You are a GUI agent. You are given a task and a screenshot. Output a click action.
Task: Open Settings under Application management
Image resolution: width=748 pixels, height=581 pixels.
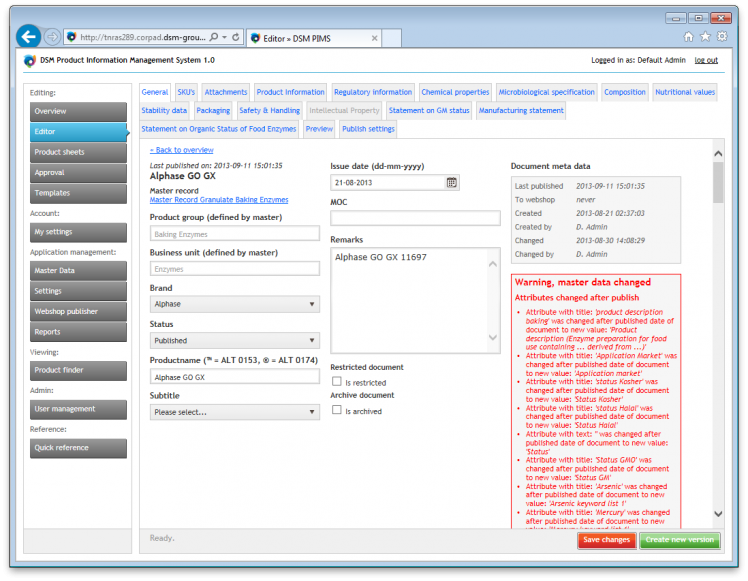coord(78,291)
